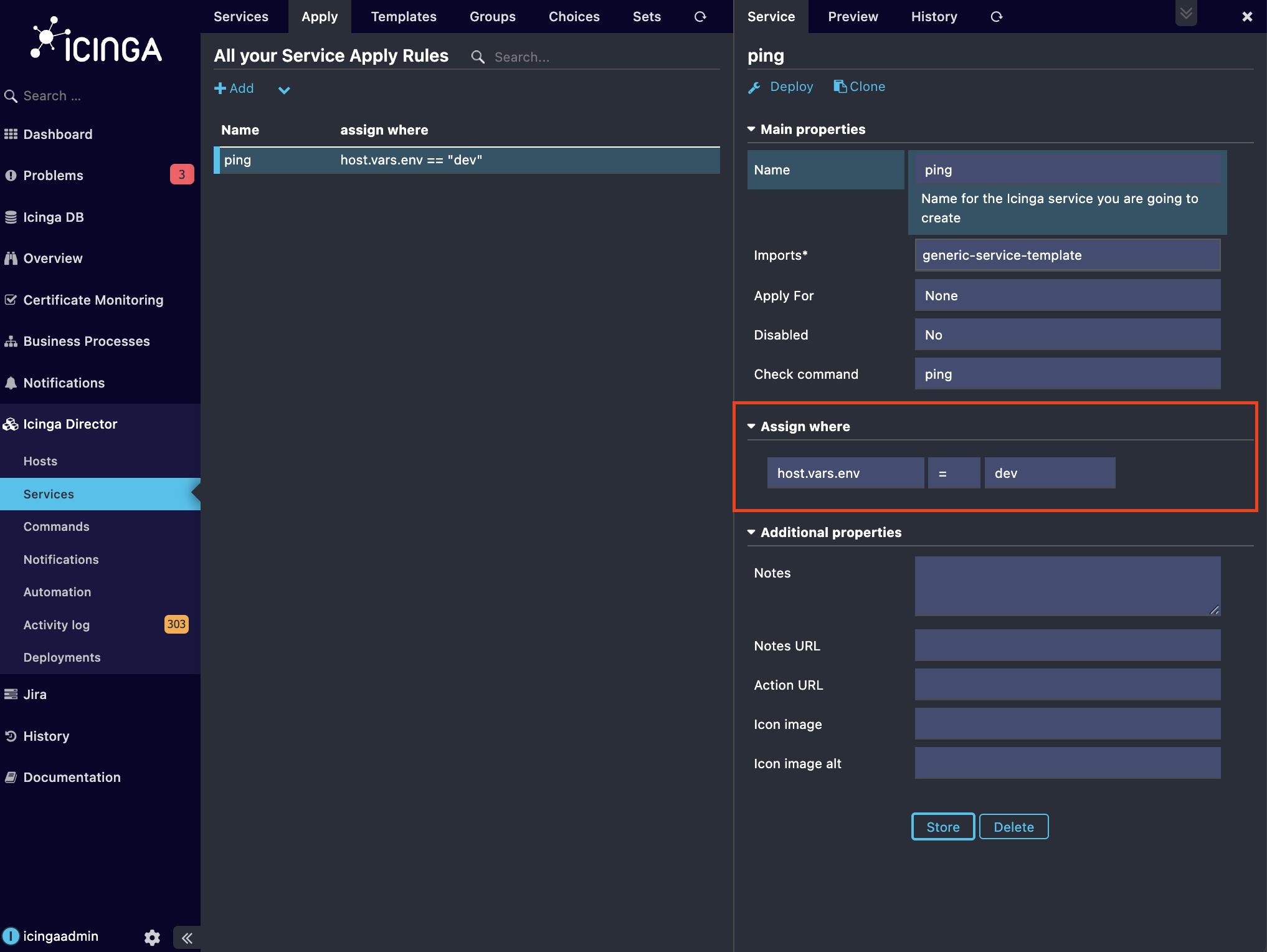This screenshot has height=952, width=1267.
Task: Open top-level Notifications with bell icon
Action: pyautogui.click(x=64, y=383)
